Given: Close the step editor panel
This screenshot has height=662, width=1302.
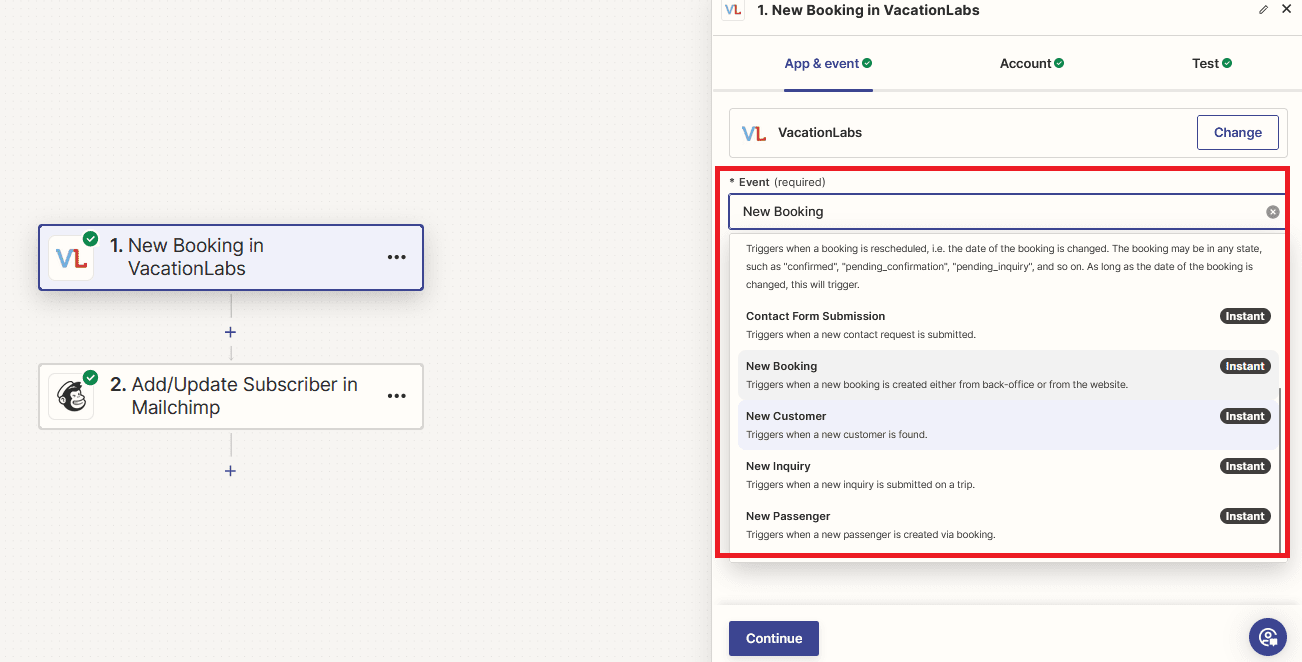Looking at the screenshot, I should click(x=1286, y=10).
